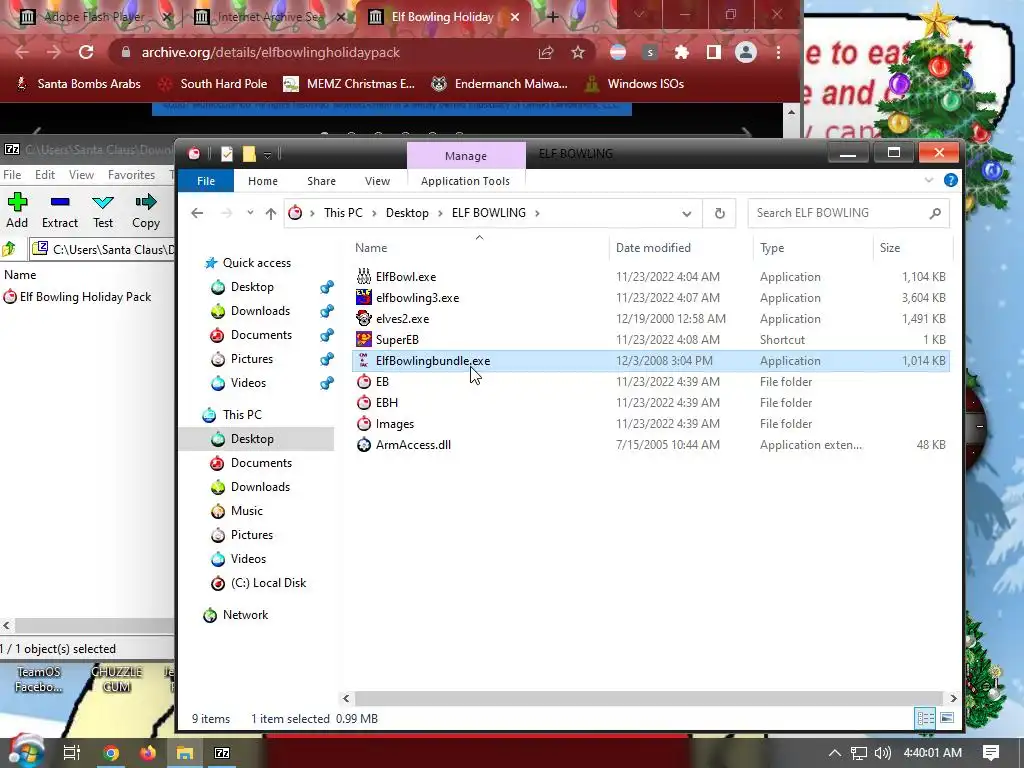Open the Explorer File tab
This screenshot has height=768, width=1024.
[x=206, y=181]
